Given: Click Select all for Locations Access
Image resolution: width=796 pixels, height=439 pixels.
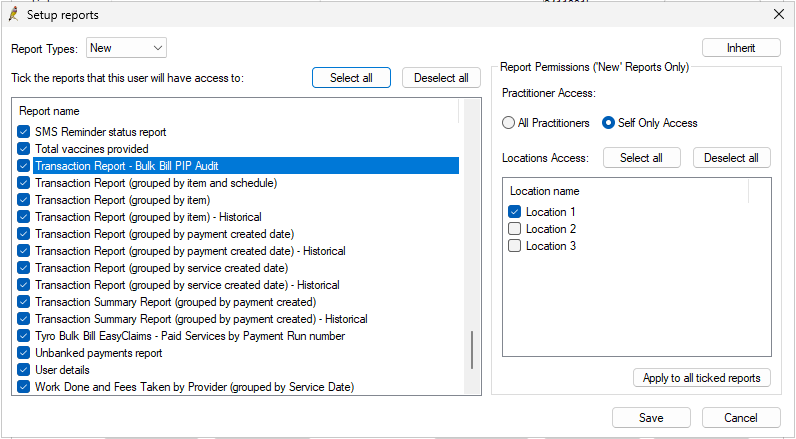Looking at the screenshot, I should (641, 158).
